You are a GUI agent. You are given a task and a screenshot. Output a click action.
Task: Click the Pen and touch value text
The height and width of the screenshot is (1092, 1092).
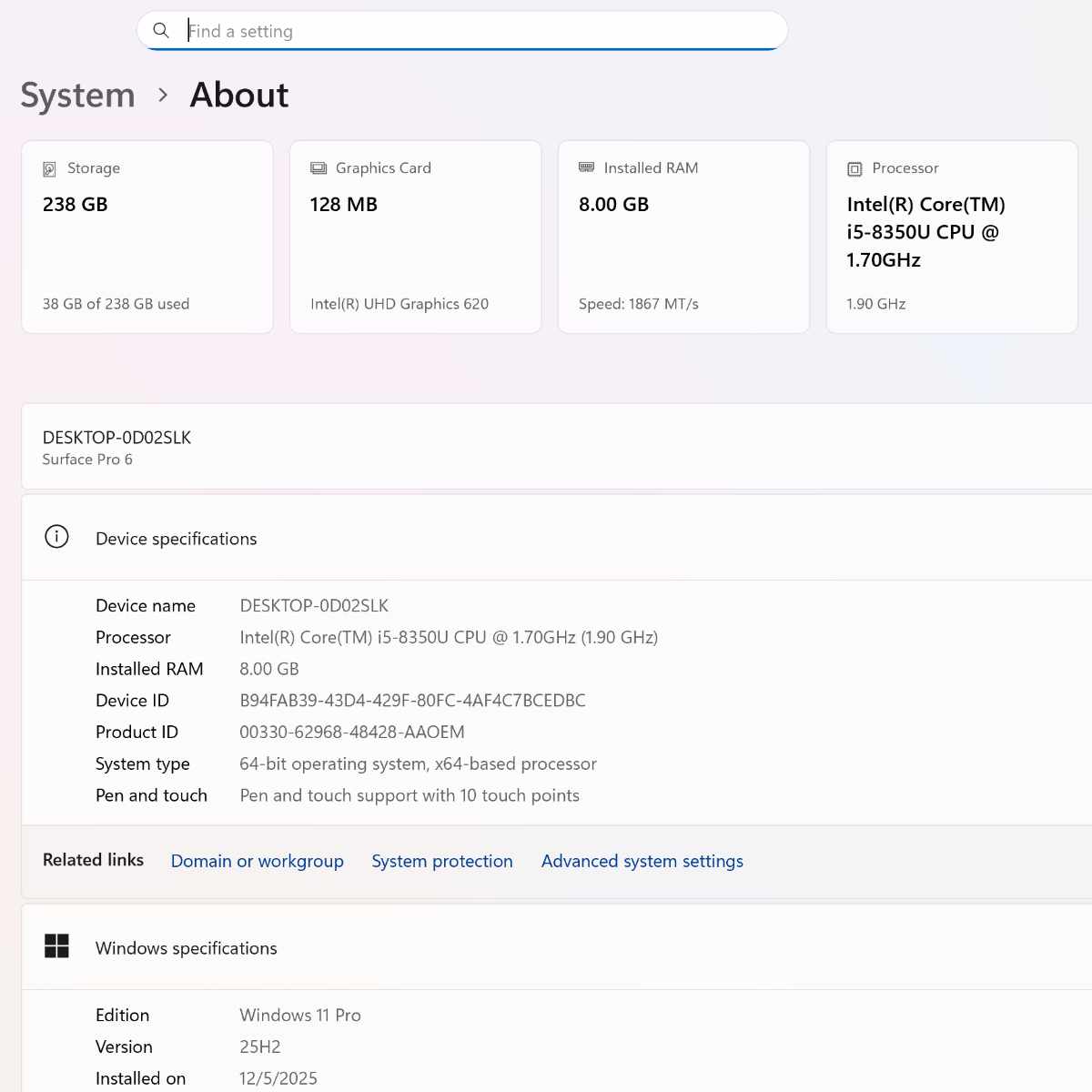(409, 795)
